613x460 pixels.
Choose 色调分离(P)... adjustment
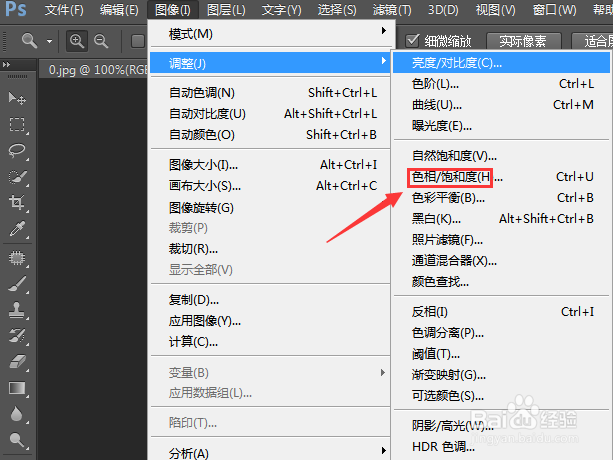[x=501, y=333]
